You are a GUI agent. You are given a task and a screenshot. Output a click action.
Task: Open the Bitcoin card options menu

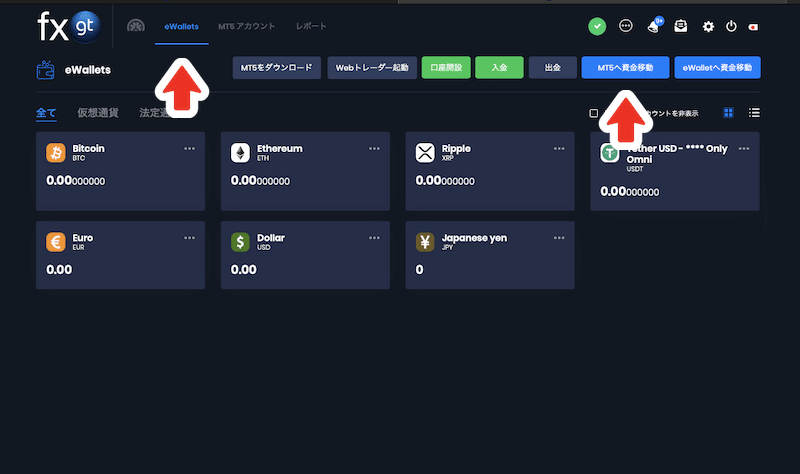coord(189,148)
